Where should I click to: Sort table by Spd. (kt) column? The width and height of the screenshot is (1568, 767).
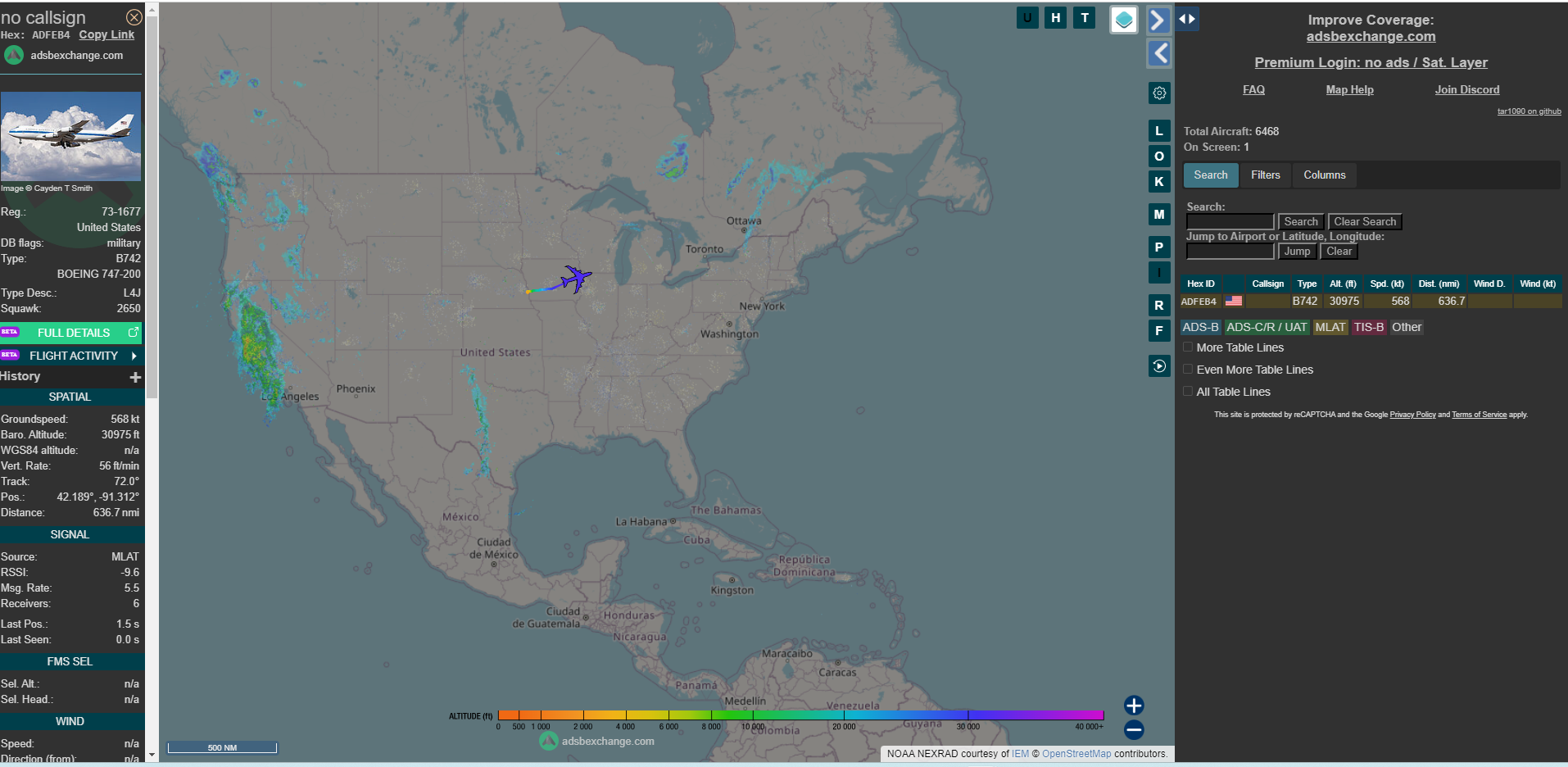click(1387, 284)
